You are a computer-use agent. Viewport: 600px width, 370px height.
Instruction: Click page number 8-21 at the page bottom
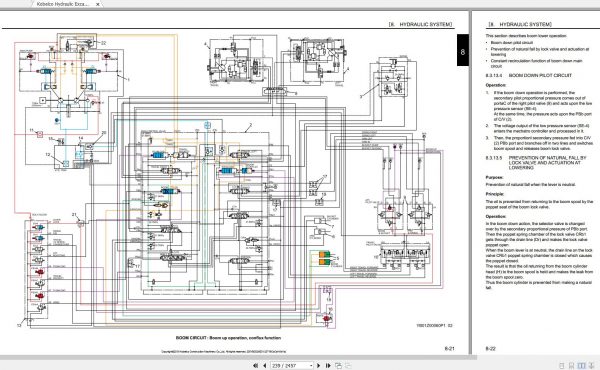coord(449,349)
